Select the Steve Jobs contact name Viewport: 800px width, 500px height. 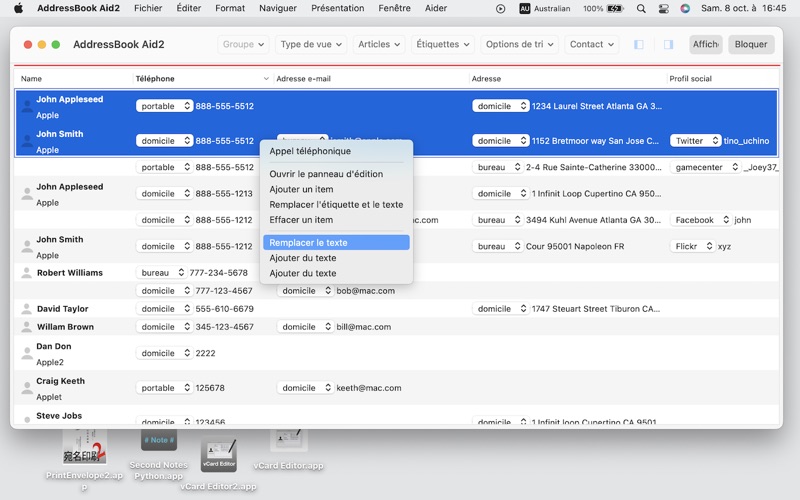[59, 416]
